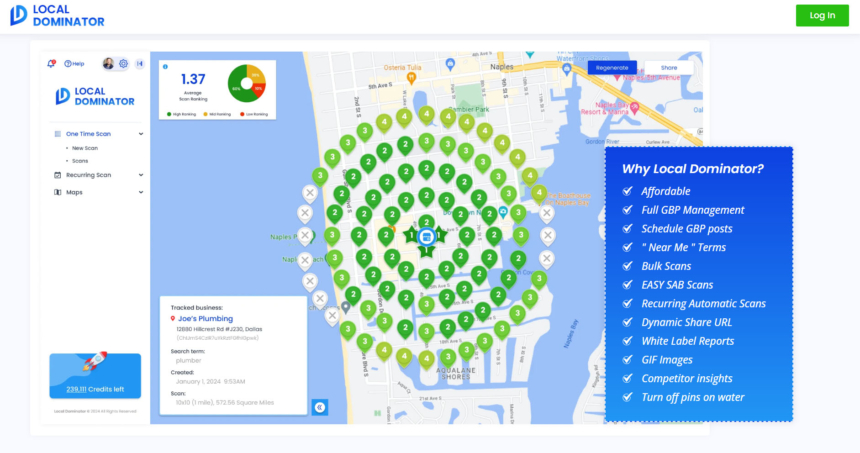Open Scans in sidebar menu
The image size is (860, 453).
click(x=80, y=160)
